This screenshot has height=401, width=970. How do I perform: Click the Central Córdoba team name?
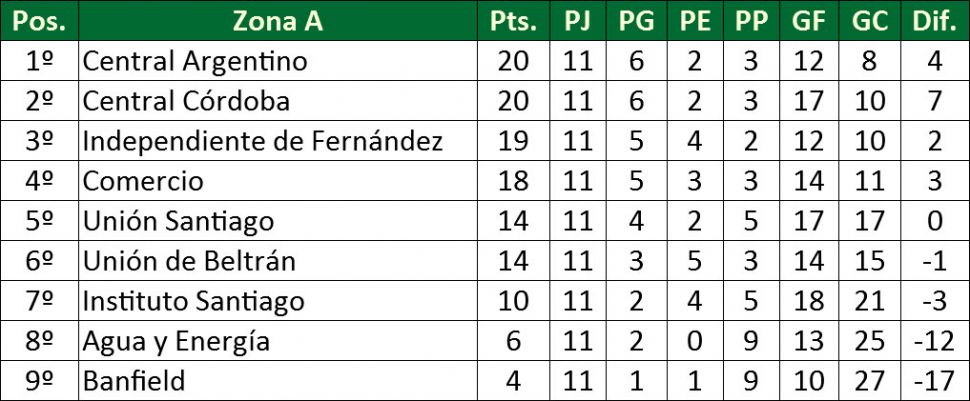click(x=186, y=101)
